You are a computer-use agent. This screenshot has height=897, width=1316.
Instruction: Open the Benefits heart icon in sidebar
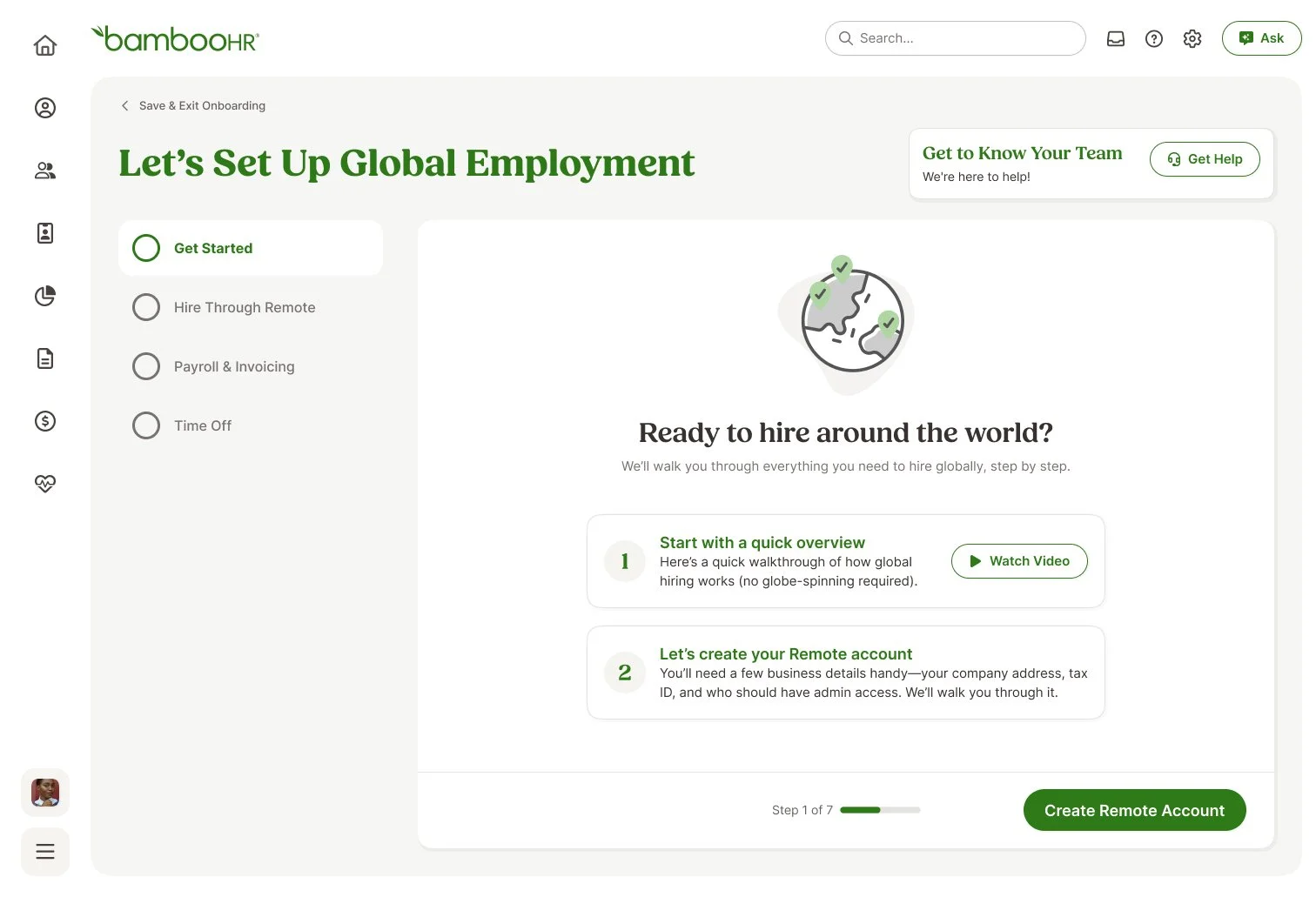pyautogui.click(x=45, y=484)
